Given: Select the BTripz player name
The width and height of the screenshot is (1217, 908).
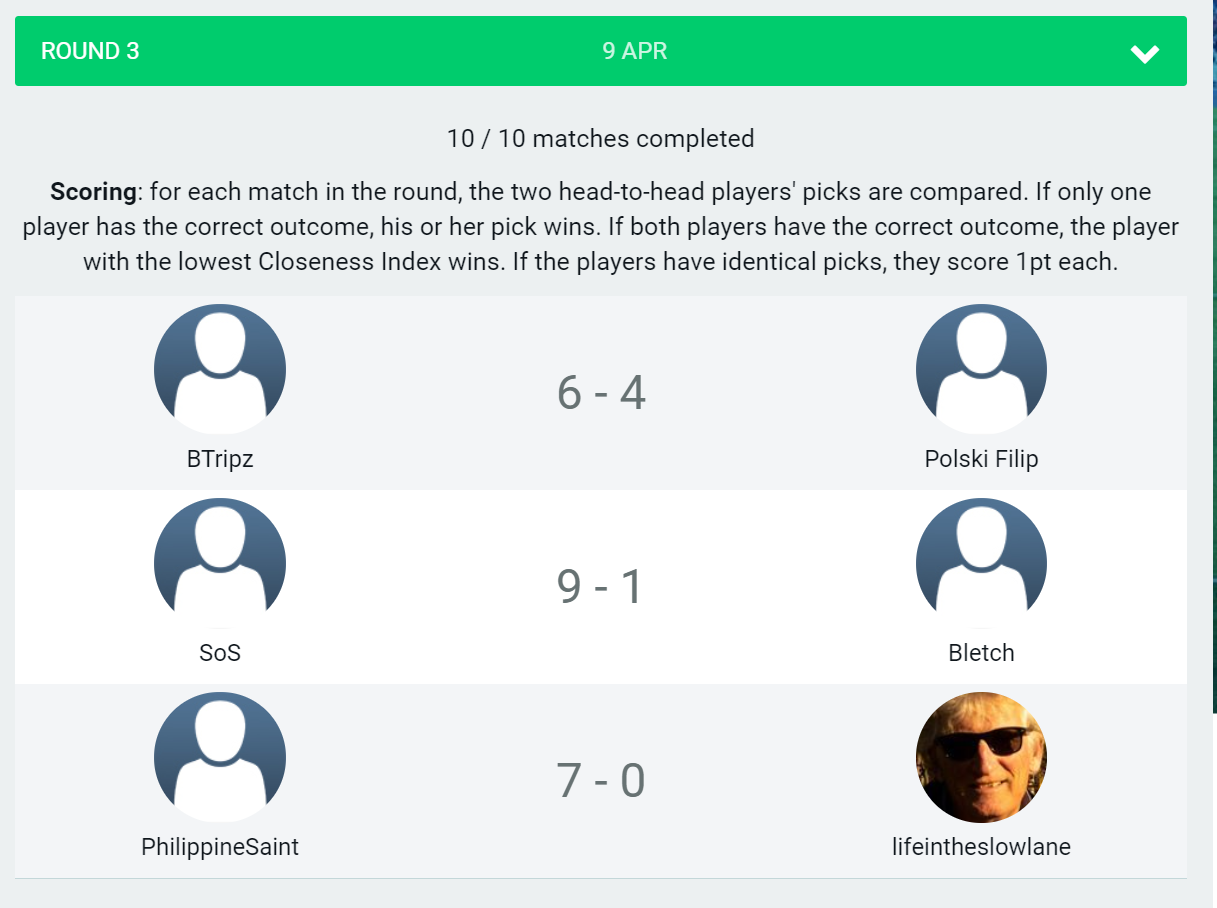Looking at the screenshot, I should (220, 459).
